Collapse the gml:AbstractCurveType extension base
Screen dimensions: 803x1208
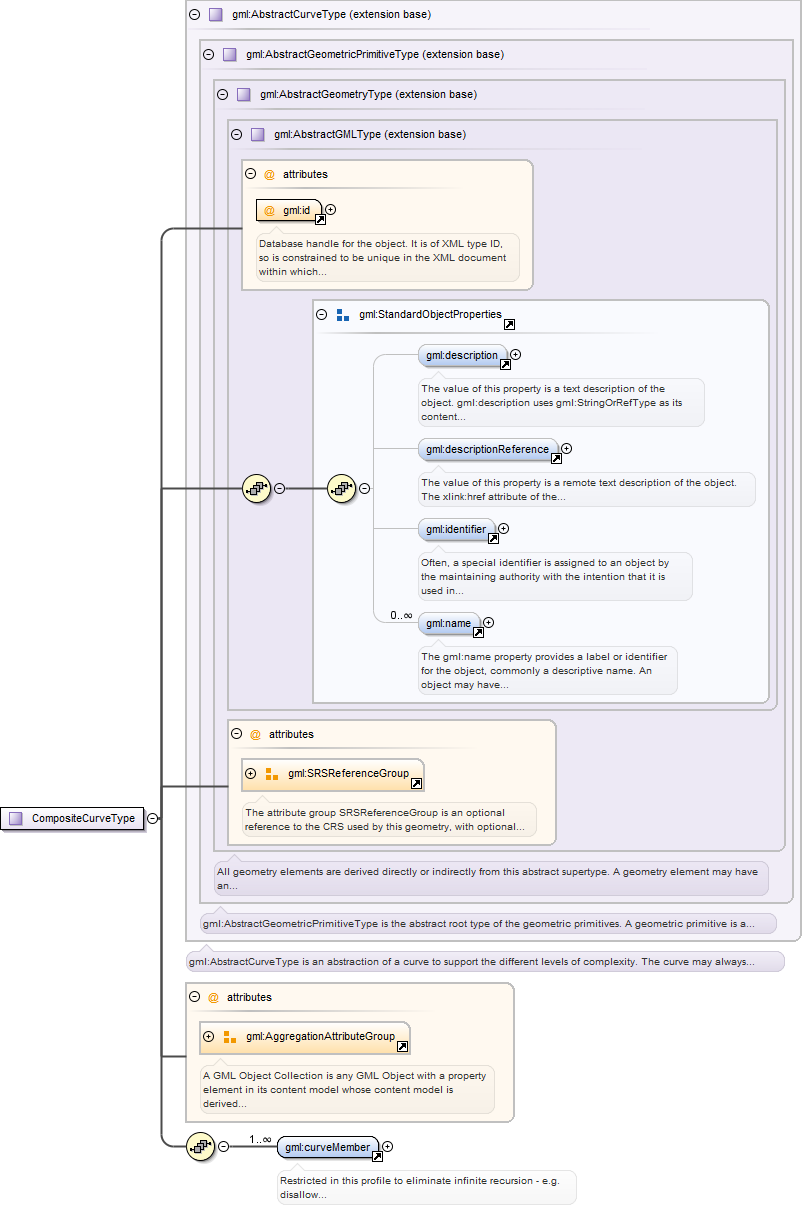pos(194,14)
